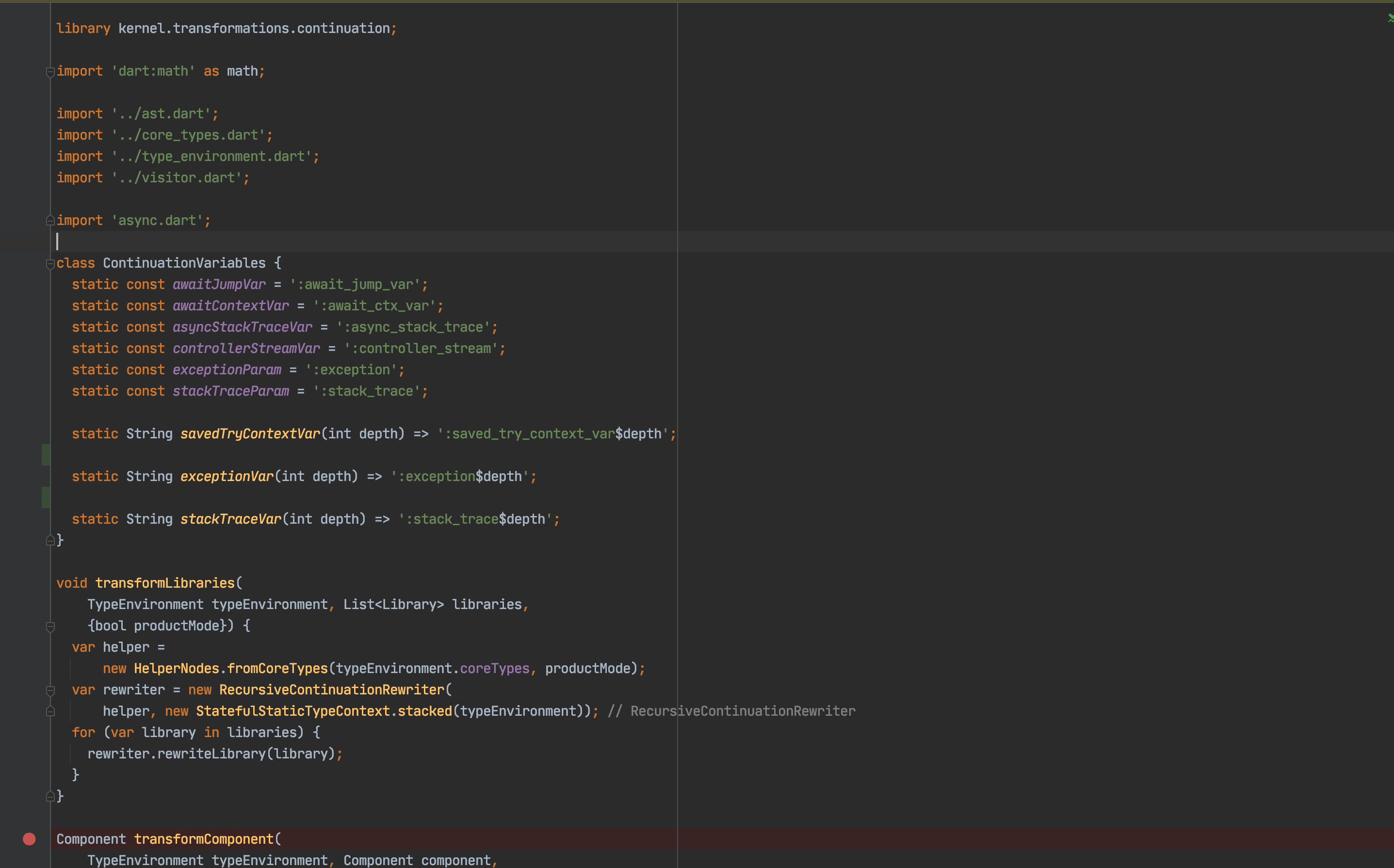Screen dimensions: 1394x868
Task: Click the green change marker above stackTraceVar
Action: click(46, 497)
